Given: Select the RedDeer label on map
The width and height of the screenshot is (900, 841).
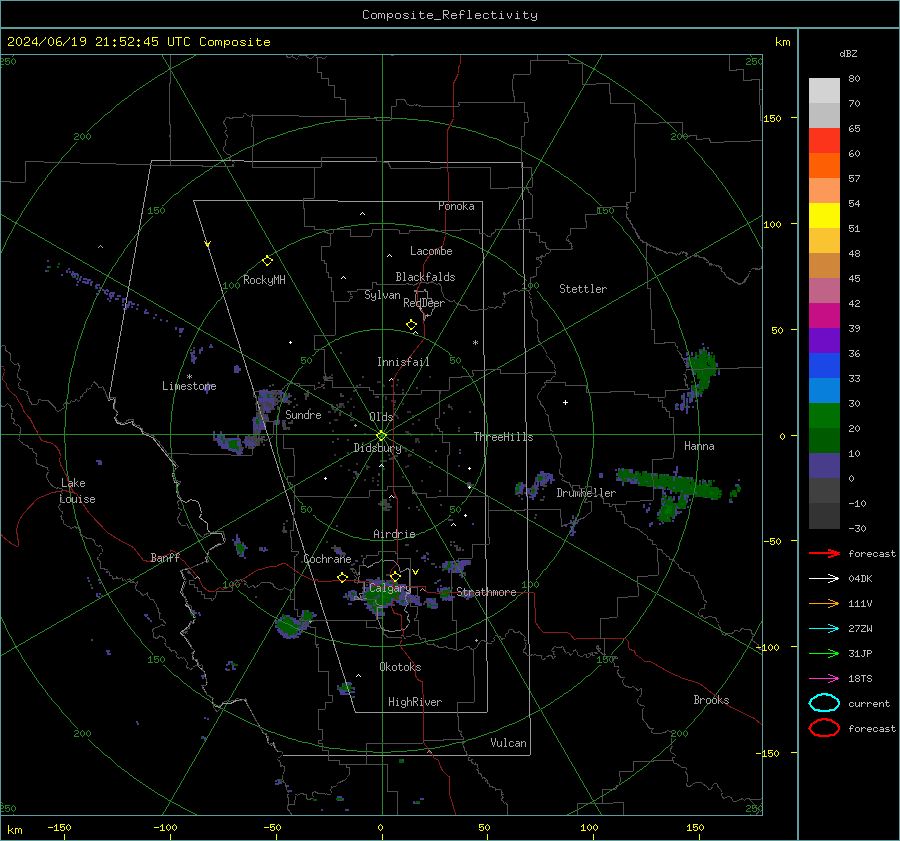Looking at the screenshot, I should (x=424, y=303).
